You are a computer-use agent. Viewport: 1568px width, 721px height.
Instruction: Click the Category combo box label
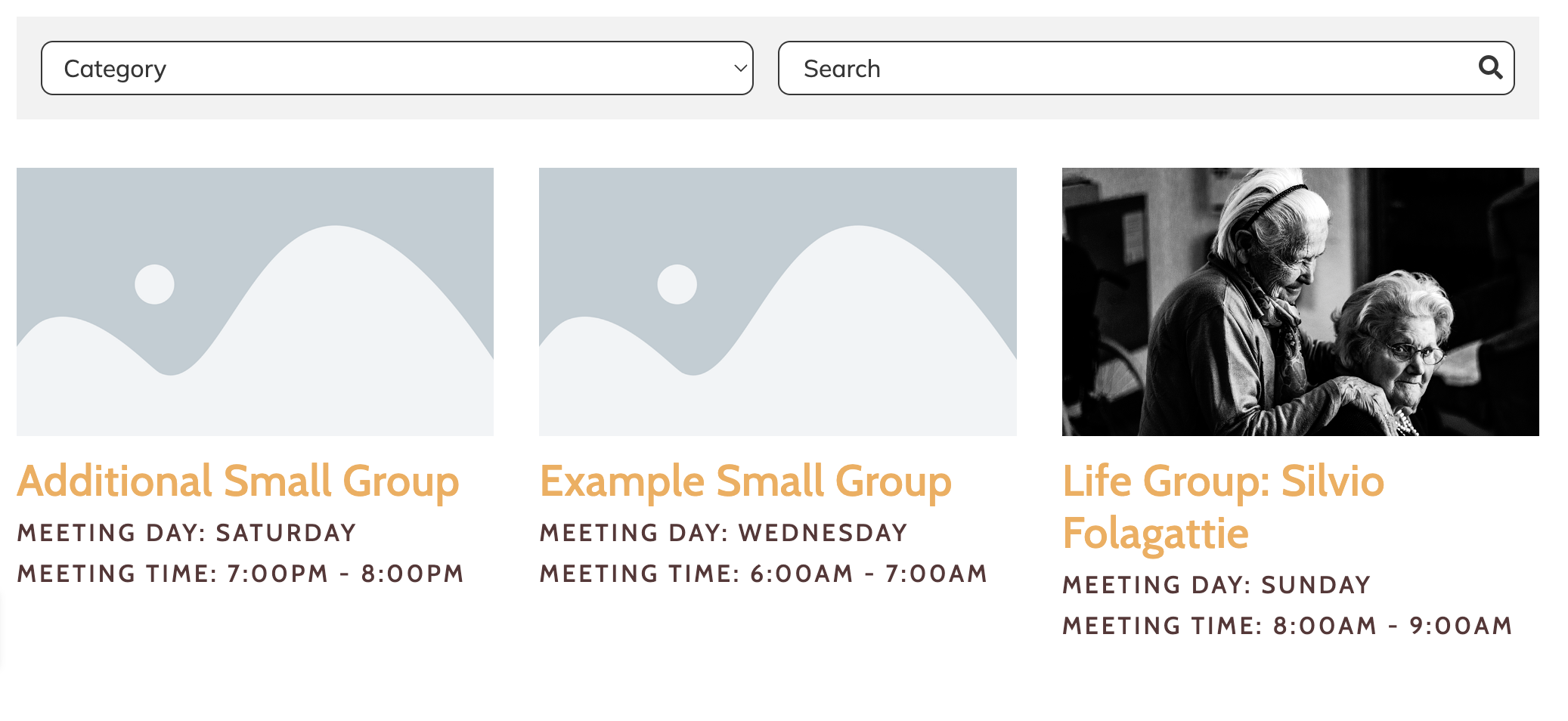tap(115, 68)
